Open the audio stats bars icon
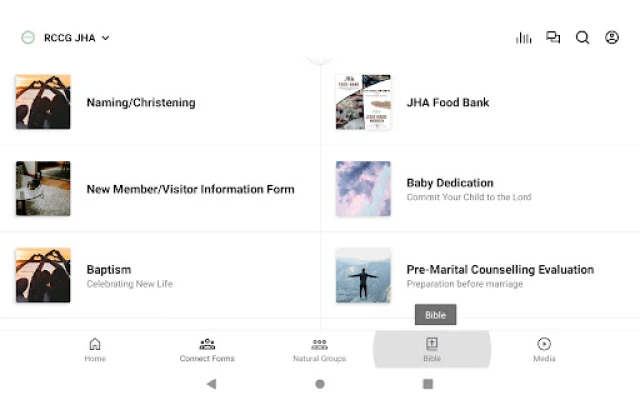This screenshot has width=640, height=400. 523,38
